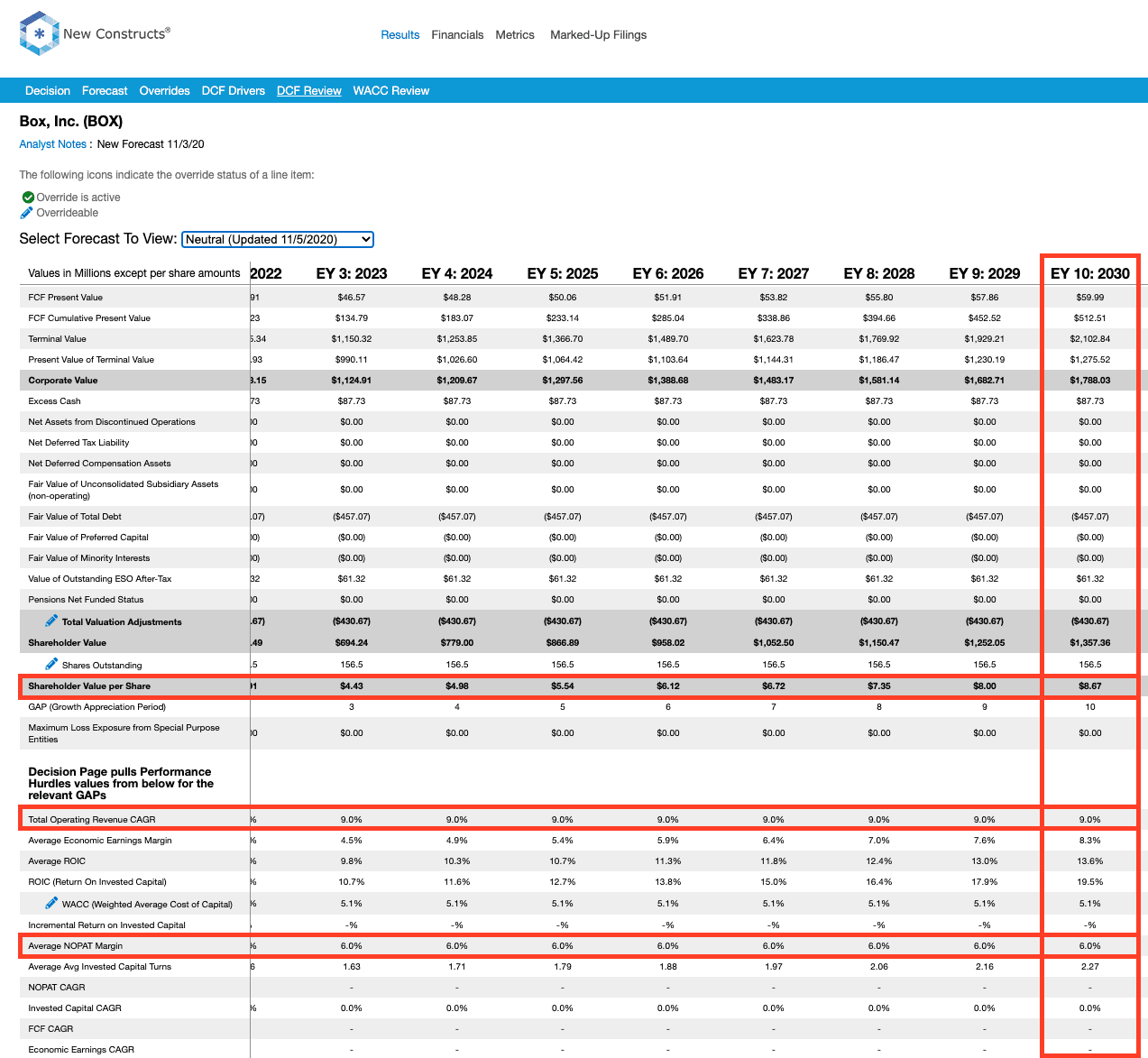1148x1058 pixels.
Task: Open the Metrics tab
Action: (515, 35)
